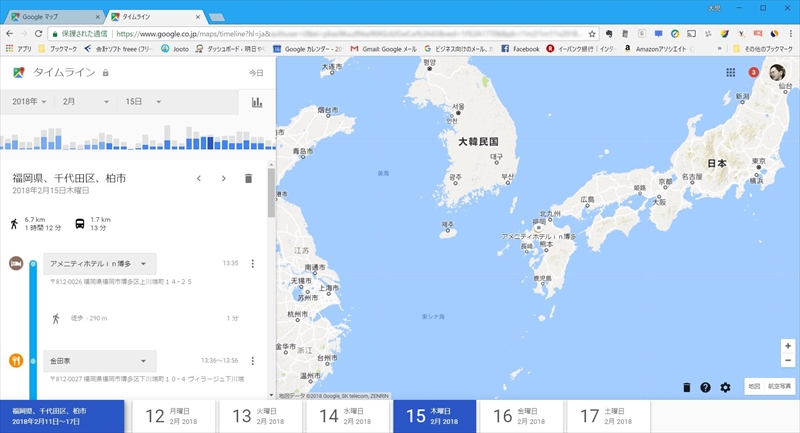800x433 pixels.
Task: Select day 12 月曜日 tab
Action: tap(173, 417)
